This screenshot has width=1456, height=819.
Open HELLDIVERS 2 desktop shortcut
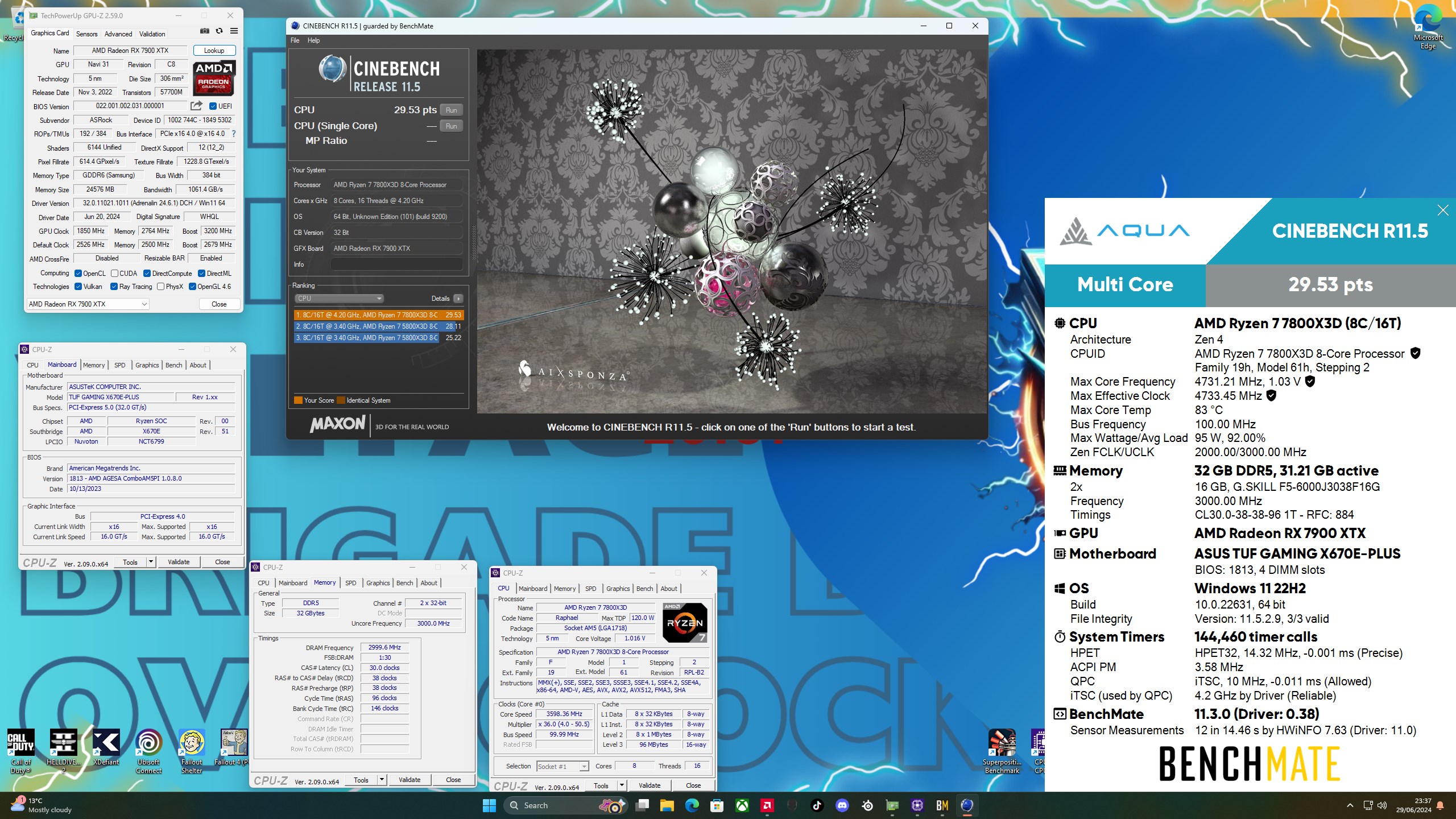64,751
